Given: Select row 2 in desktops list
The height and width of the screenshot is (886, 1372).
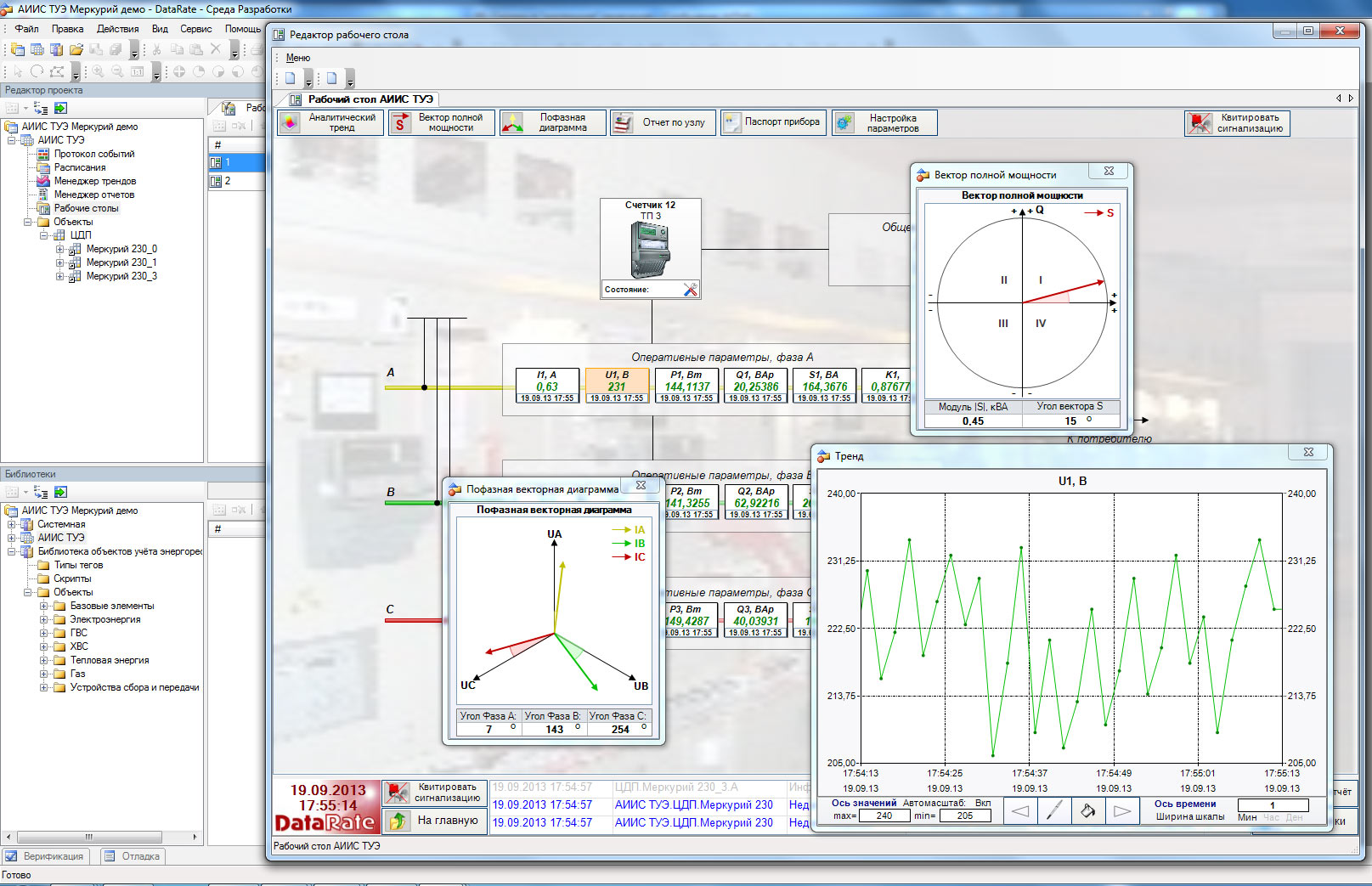Looking at the screenshot, I should pos(236,181).
